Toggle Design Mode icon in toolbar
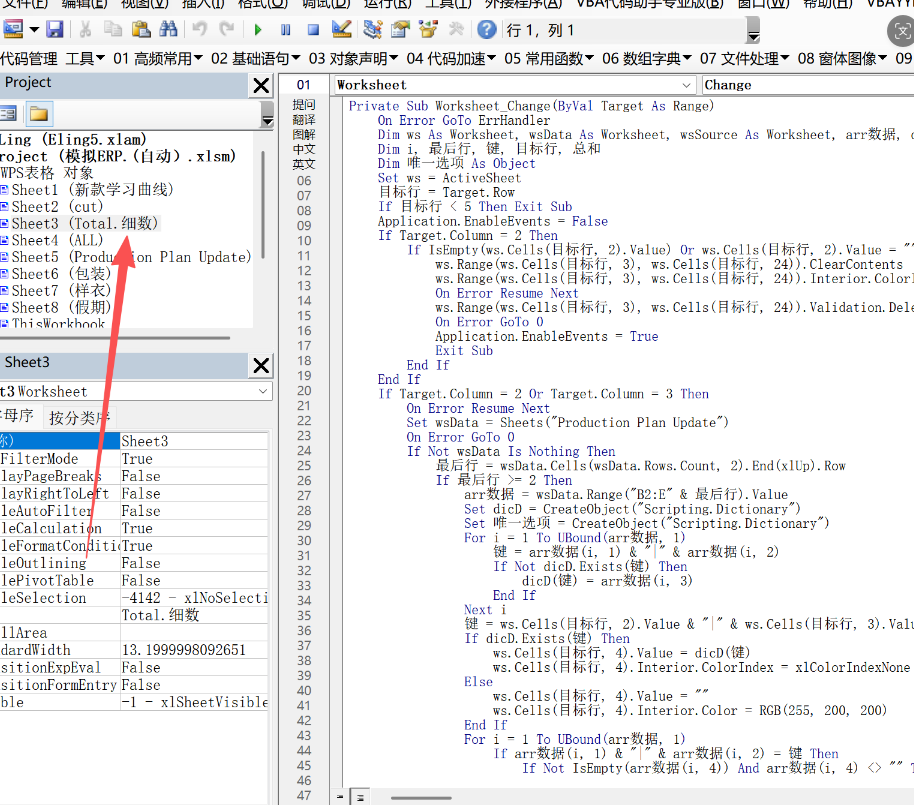 pyautogui.click(x=342, y=29)
